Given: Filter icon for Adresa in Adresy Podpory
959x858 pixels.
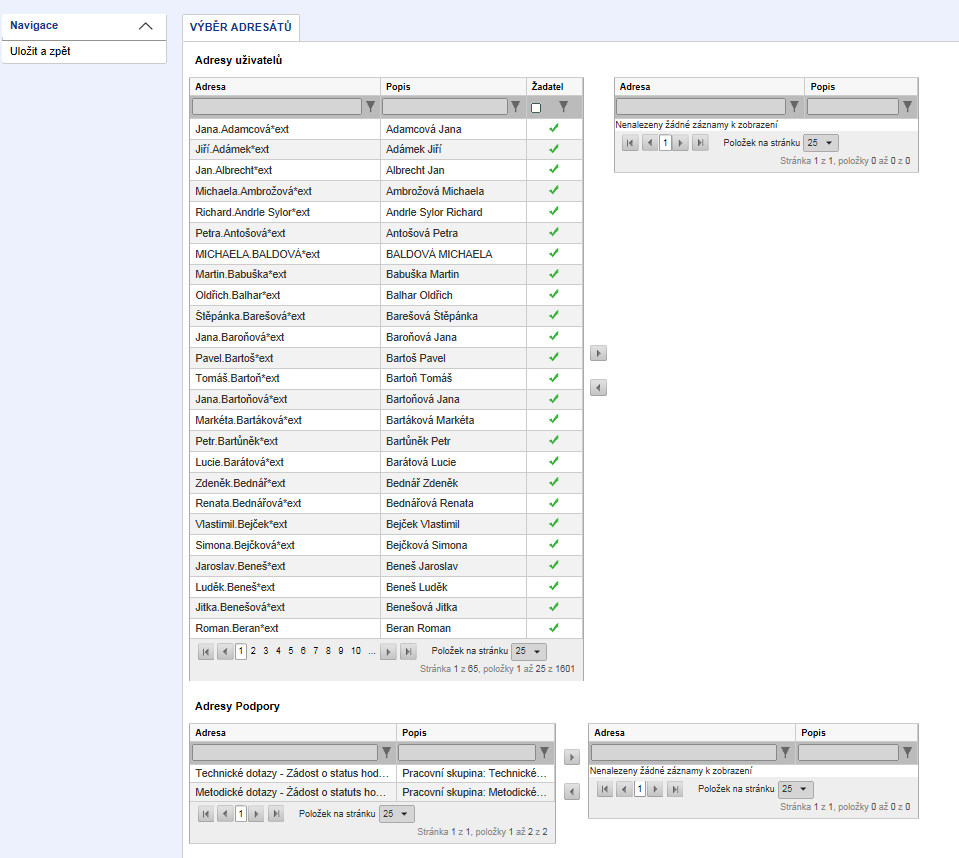Looking at the screenshot, I should (387, 752).
